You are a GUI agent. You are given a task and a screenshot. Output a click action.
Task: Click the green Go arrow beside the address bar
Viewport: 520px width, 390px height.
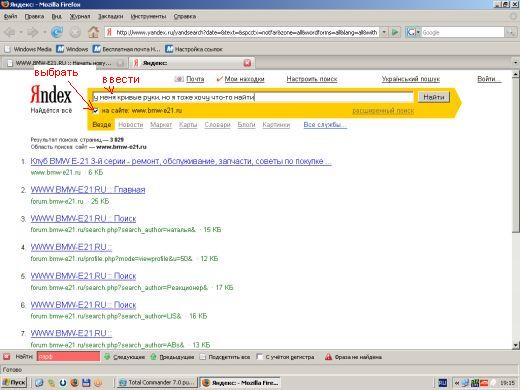point(395,32)
